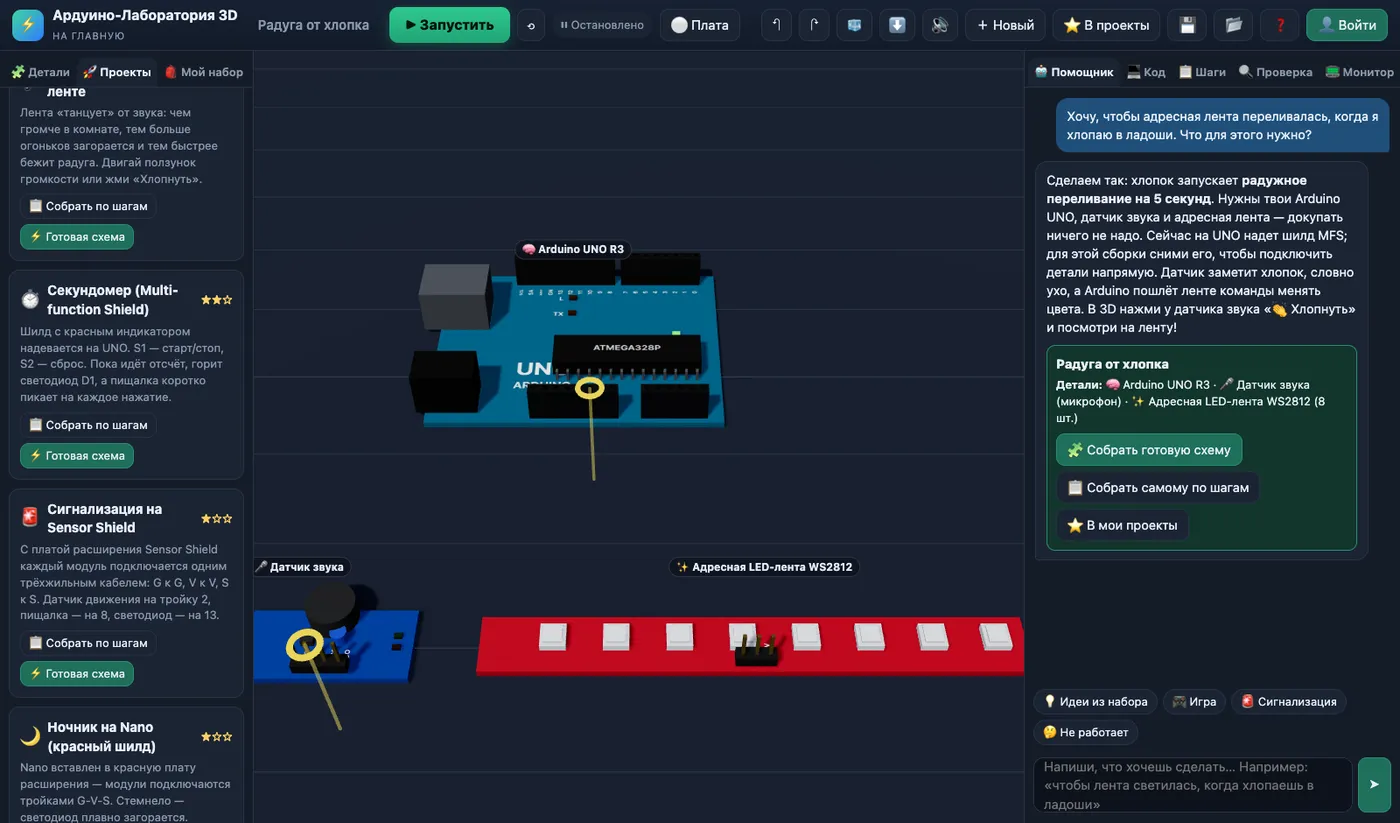The image size is (1400, 823).
Task: Click the Радуга от хлопка heading in the assistant card
Action: 1112,364
